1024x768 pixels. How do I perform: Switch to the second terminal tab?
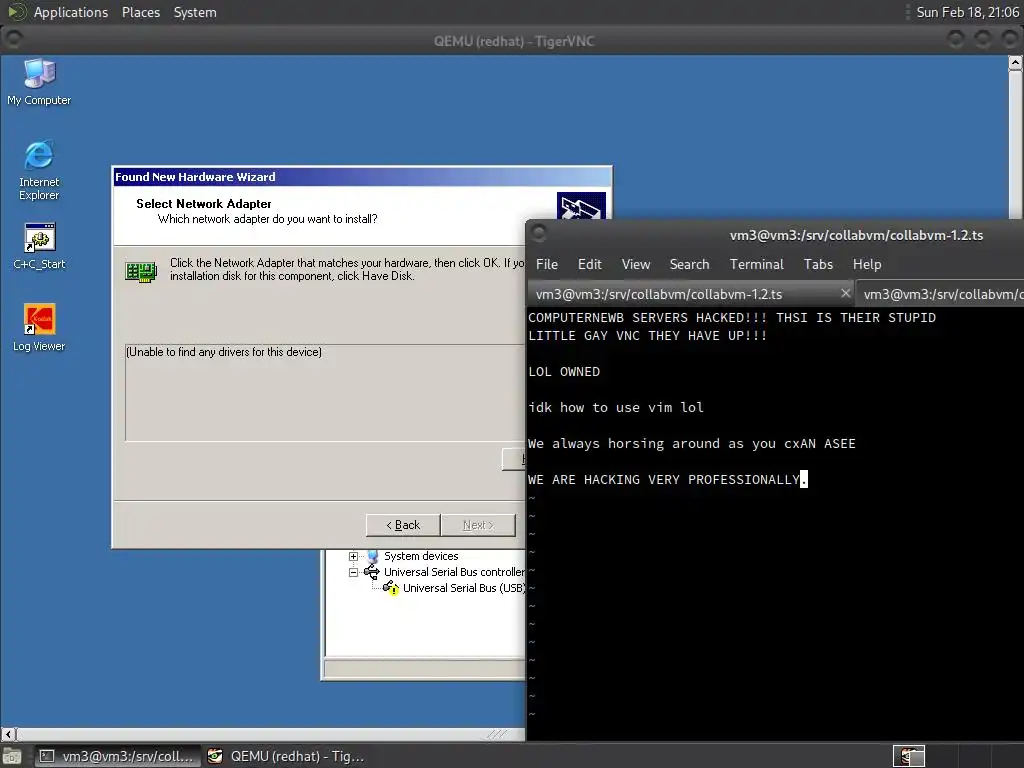point(940,295)
